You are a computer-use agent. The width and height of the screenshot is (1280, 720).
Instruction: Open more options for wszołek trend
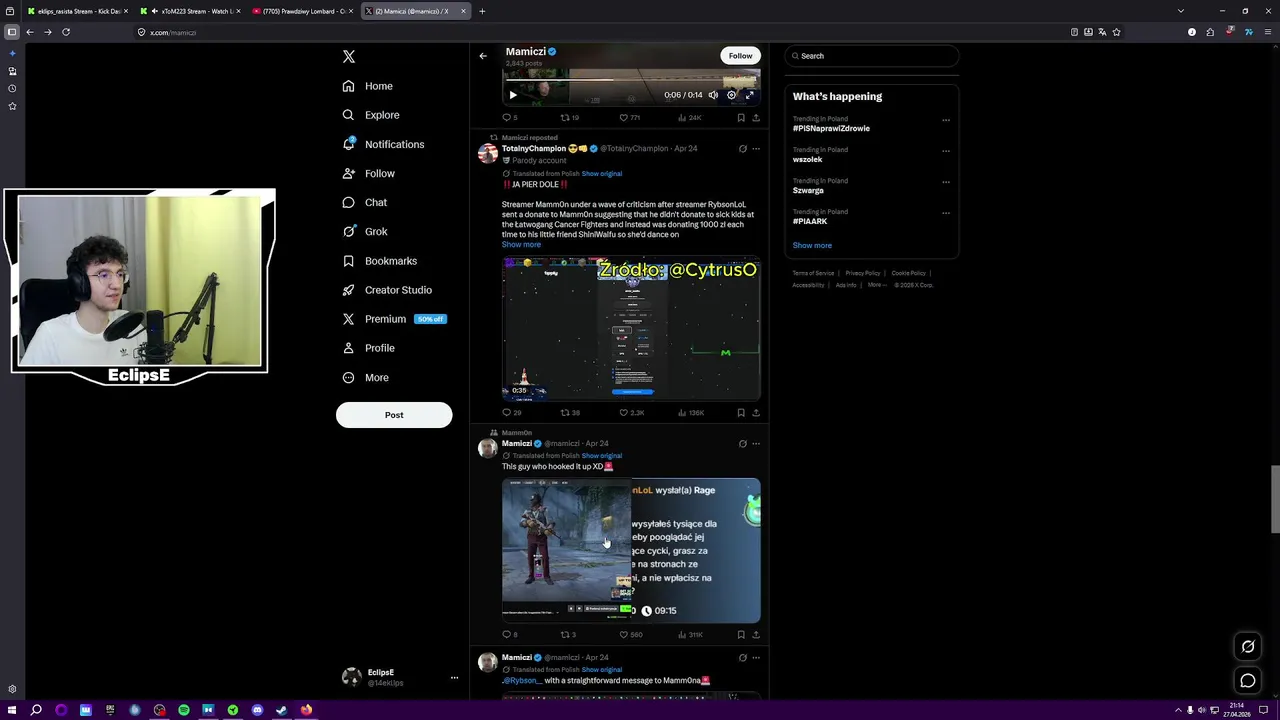point(946,151)
